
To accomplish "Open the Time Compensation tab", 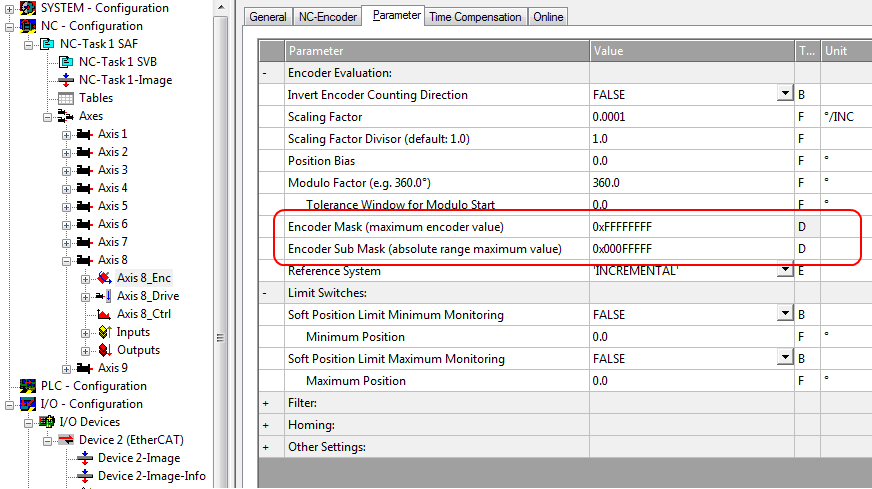I will pyautogui.click(x=475, y=17).
